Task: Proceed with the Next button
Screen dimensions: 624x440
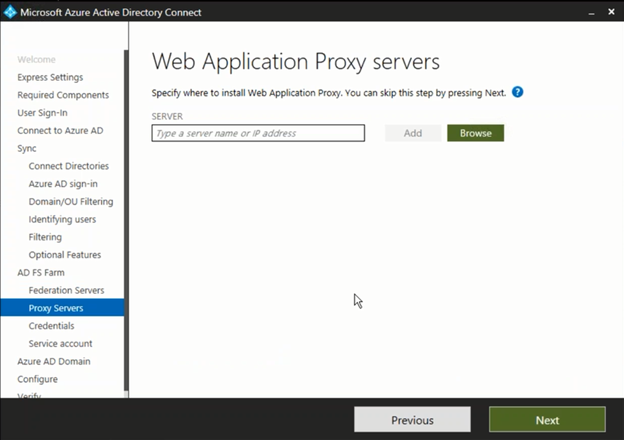Action: pyautogui.click(x=547, y=419)
